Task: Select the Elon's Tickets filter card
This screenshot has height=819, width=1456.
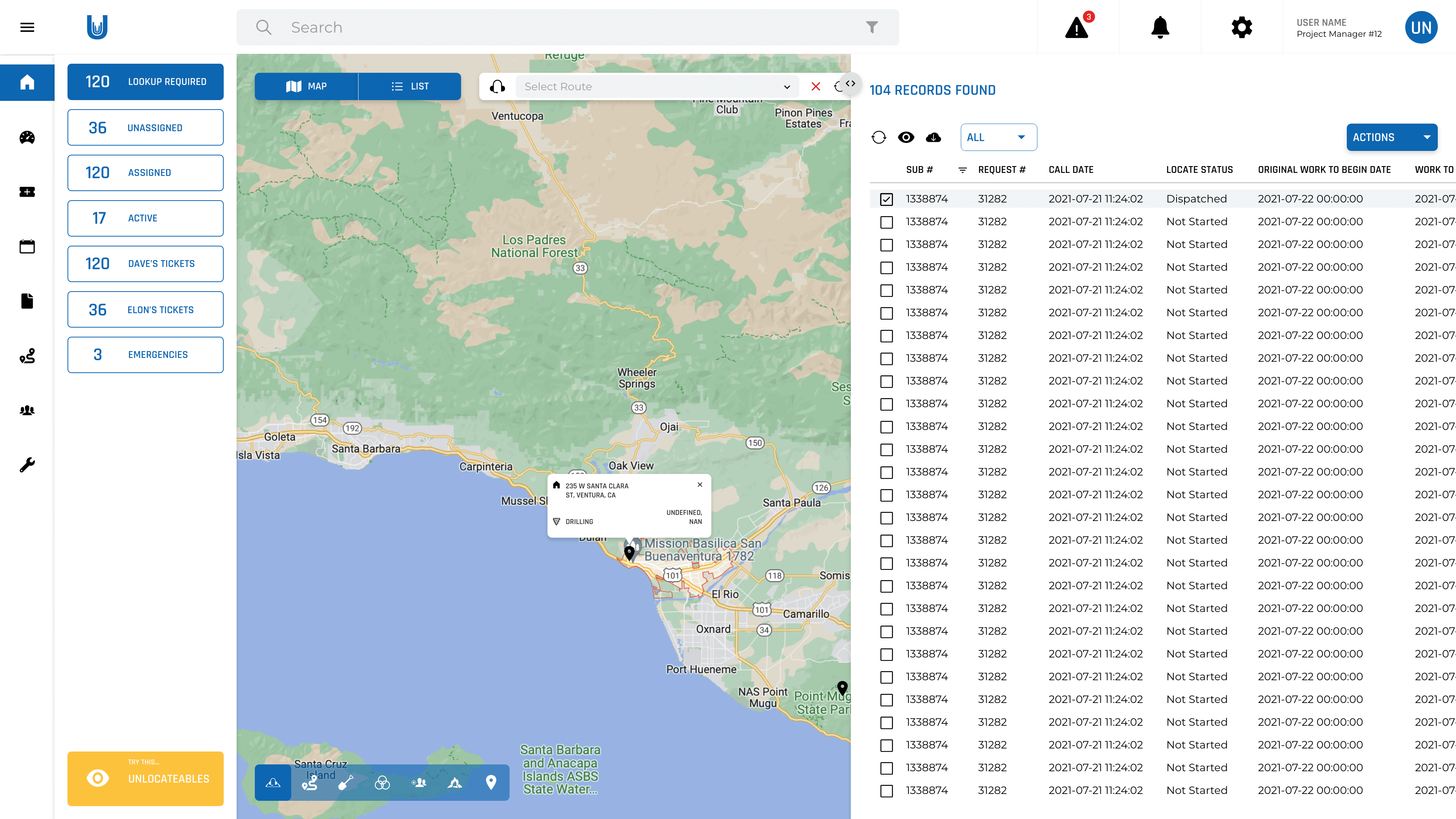Action: tap(145, 310)
